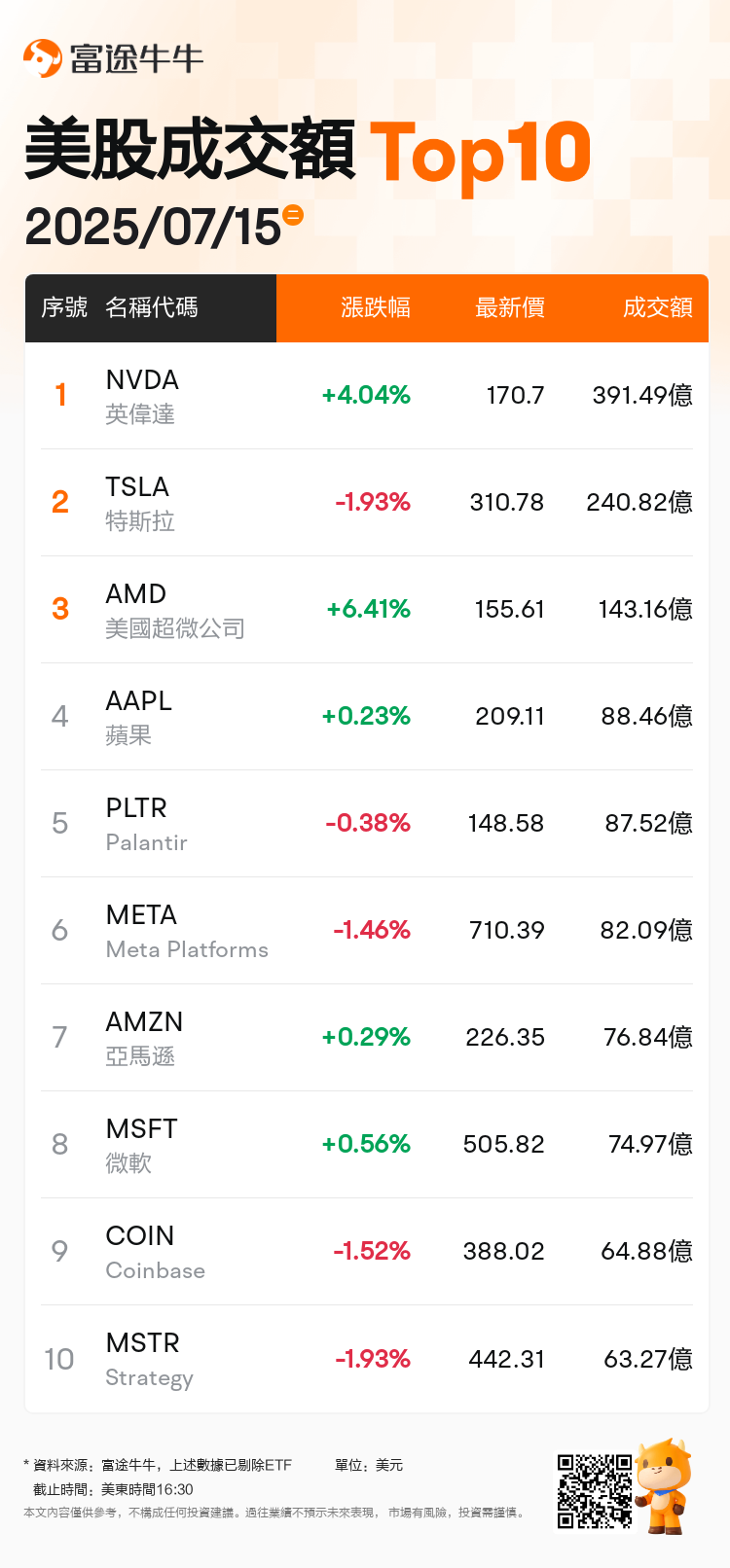Click the orange badge beside the date
The width and height of the screenshot is (730, 1568).
point(293,214)
